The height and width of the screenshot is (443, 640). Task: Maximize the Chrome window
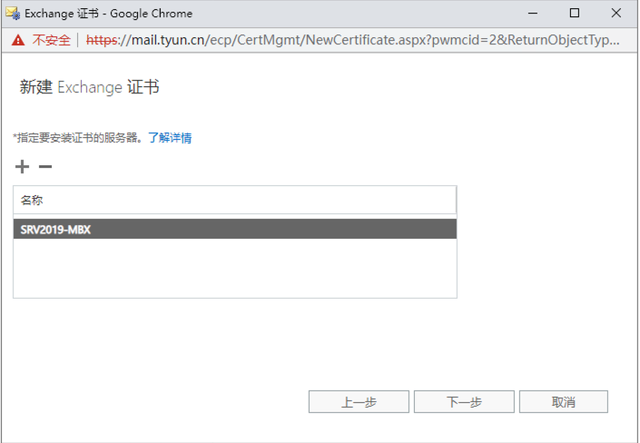(574, 13)
